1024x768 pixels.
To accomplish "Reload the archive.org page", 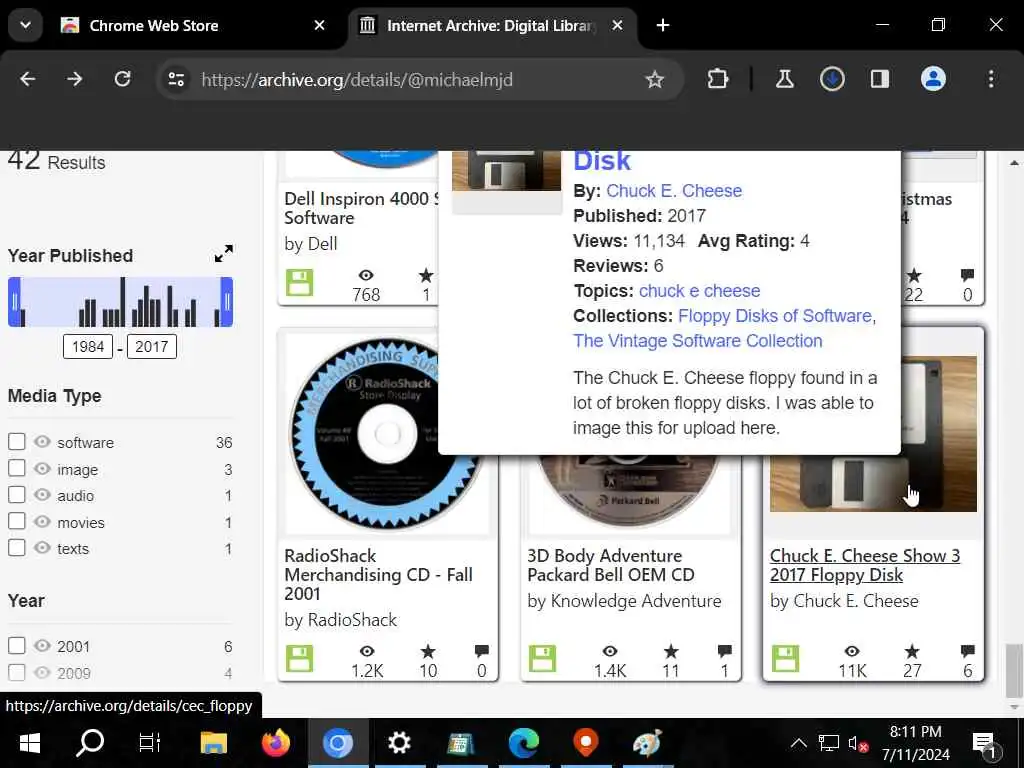I will click(x=122, y=80).
